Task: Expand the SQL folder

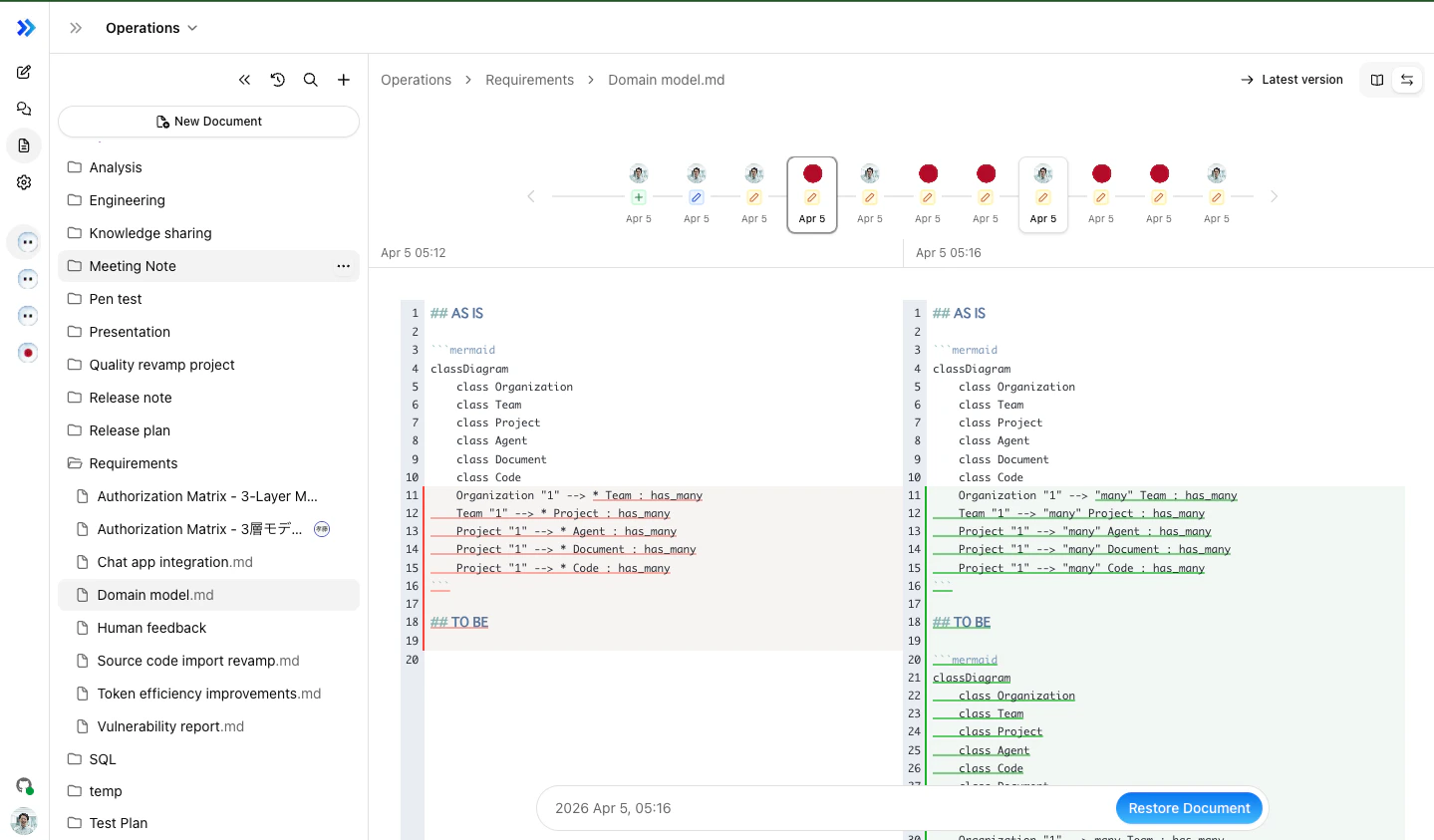Action: point(208,759)
